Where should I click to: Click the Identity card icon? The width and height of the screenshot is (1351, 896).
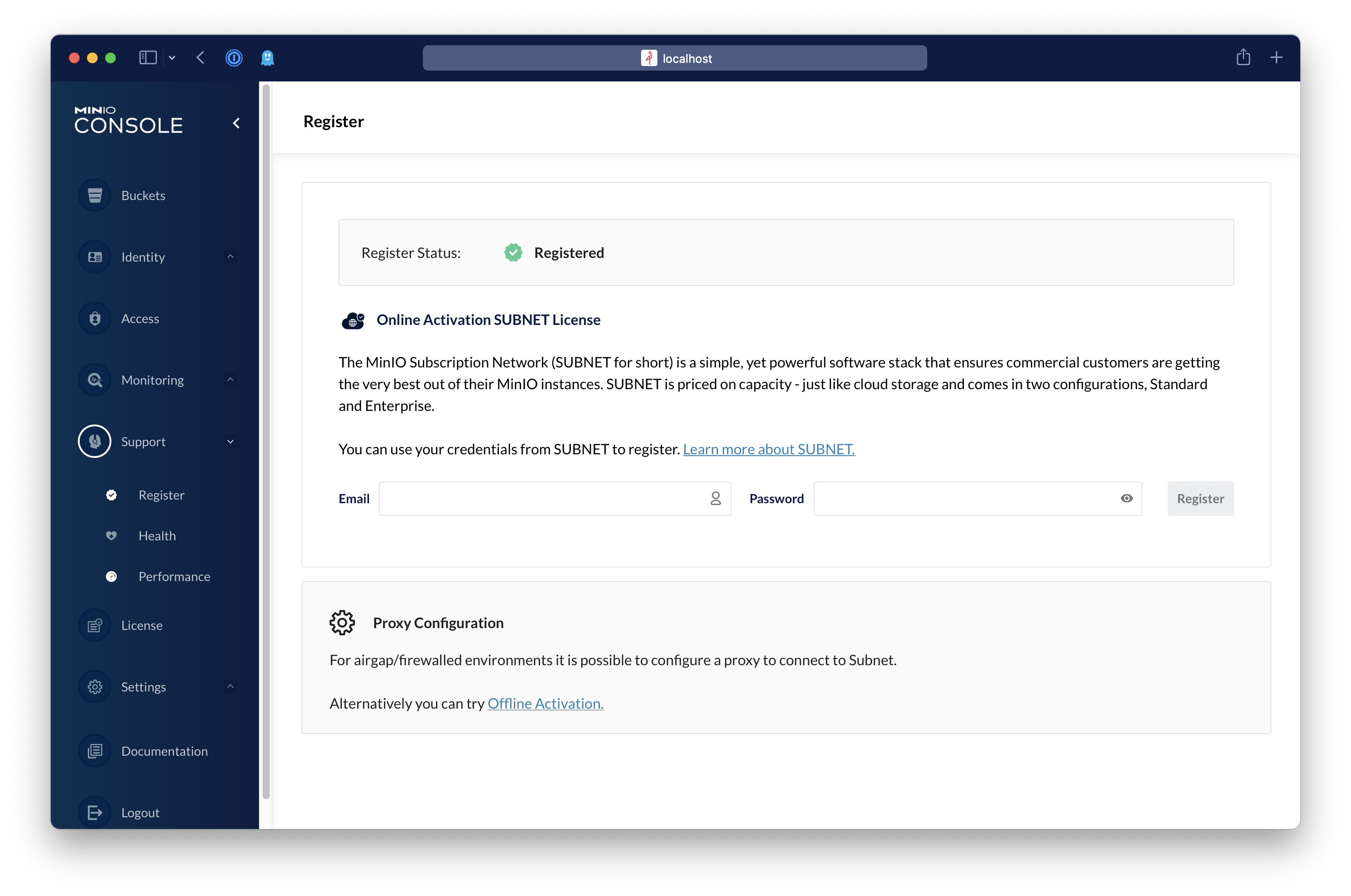(x=95, y=257)
